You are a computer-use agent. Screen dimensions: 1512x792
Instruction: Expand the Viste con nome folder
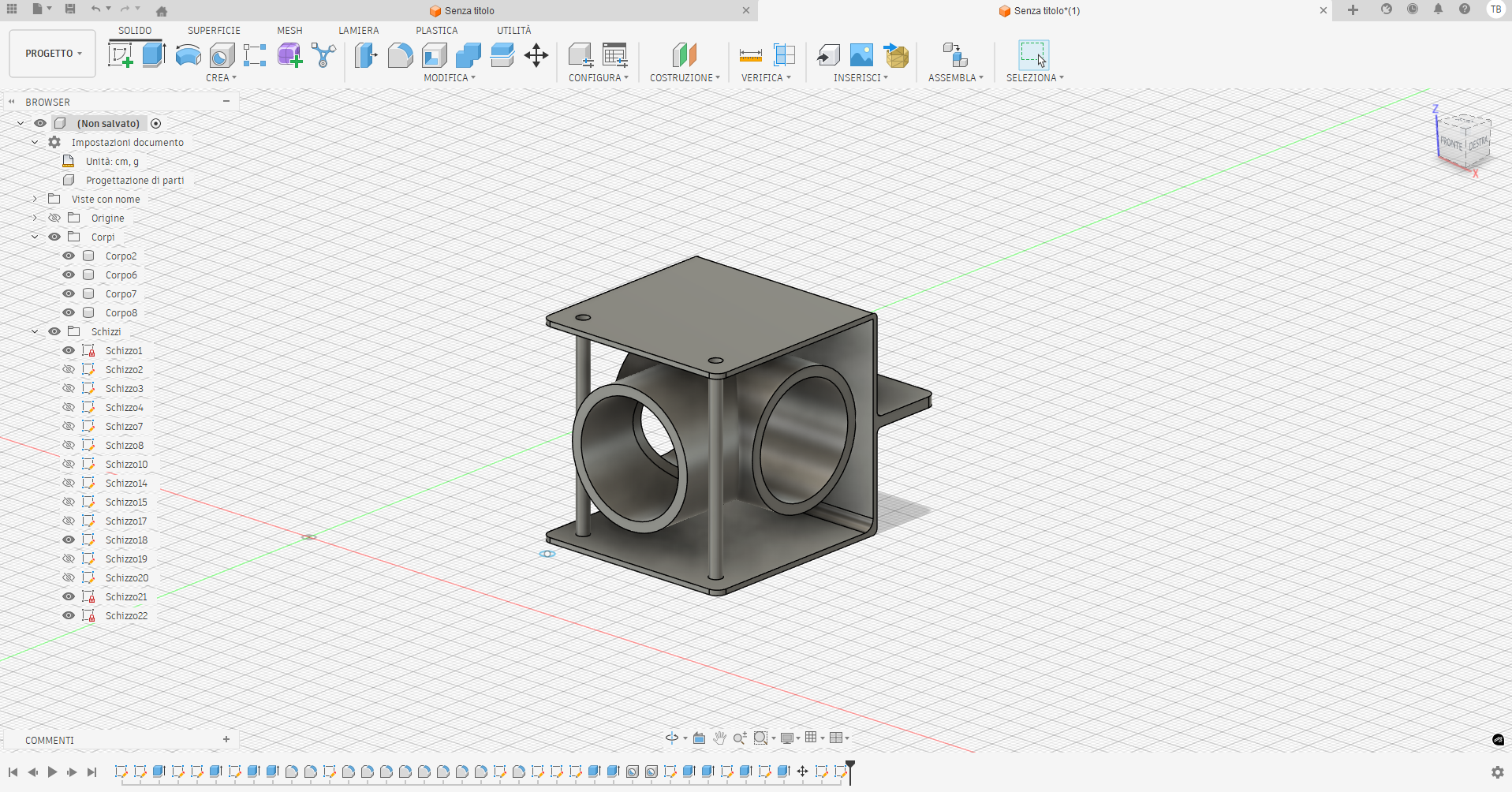[34, 199]
